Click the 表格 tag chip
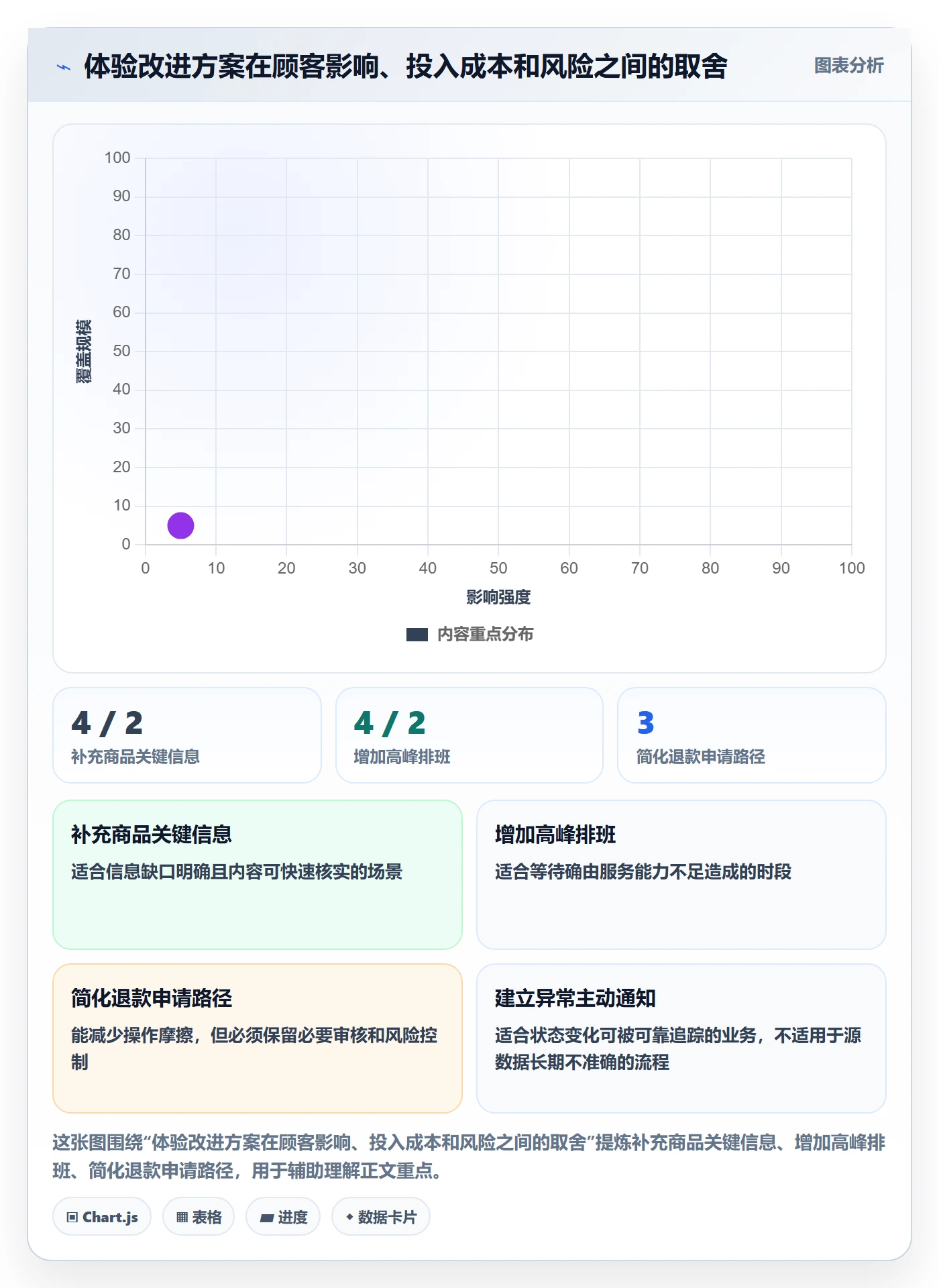This screenshot has width=939, height=1288. (x=199, y=1217)
